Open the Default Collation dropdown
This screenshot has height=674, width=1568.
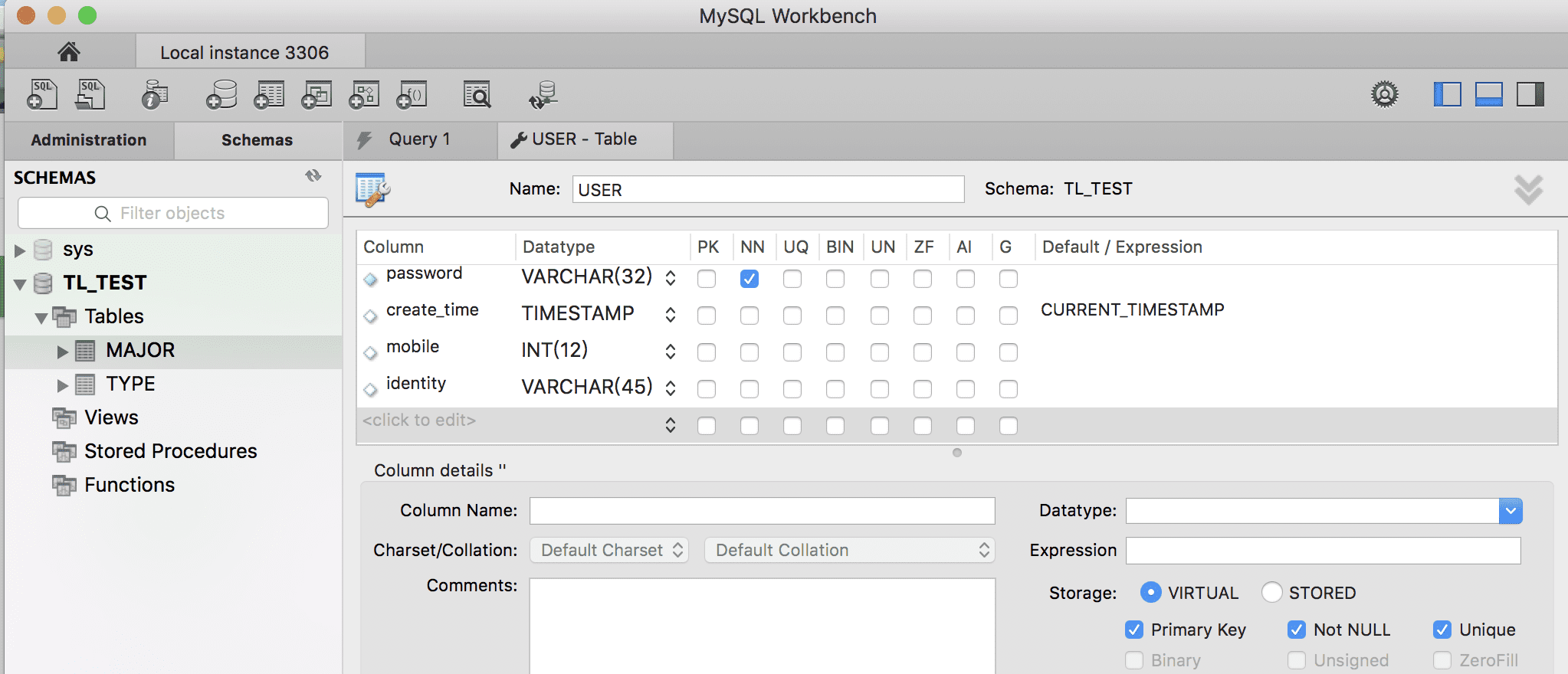coord(849,550)
